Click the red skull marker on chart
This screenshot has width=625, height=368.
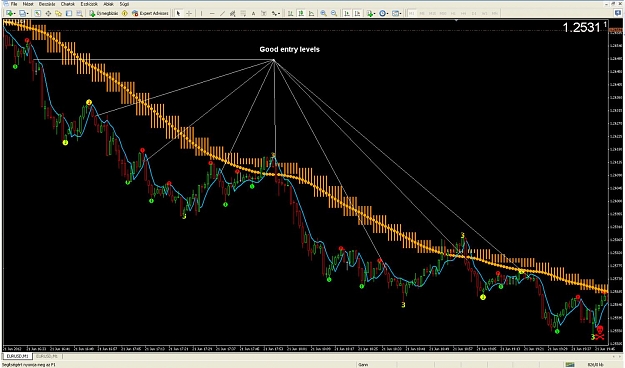click(599, 333)
